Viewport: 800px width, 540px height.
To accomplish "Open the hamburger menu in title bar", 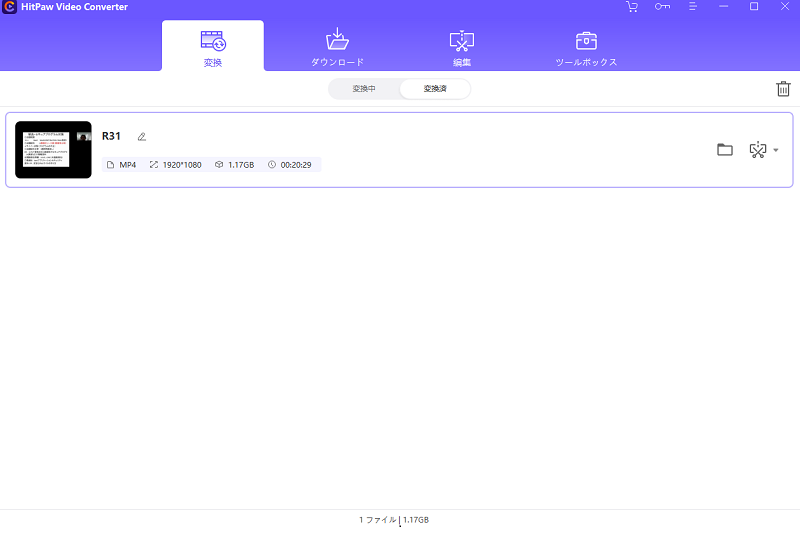I will click(692, 7).
